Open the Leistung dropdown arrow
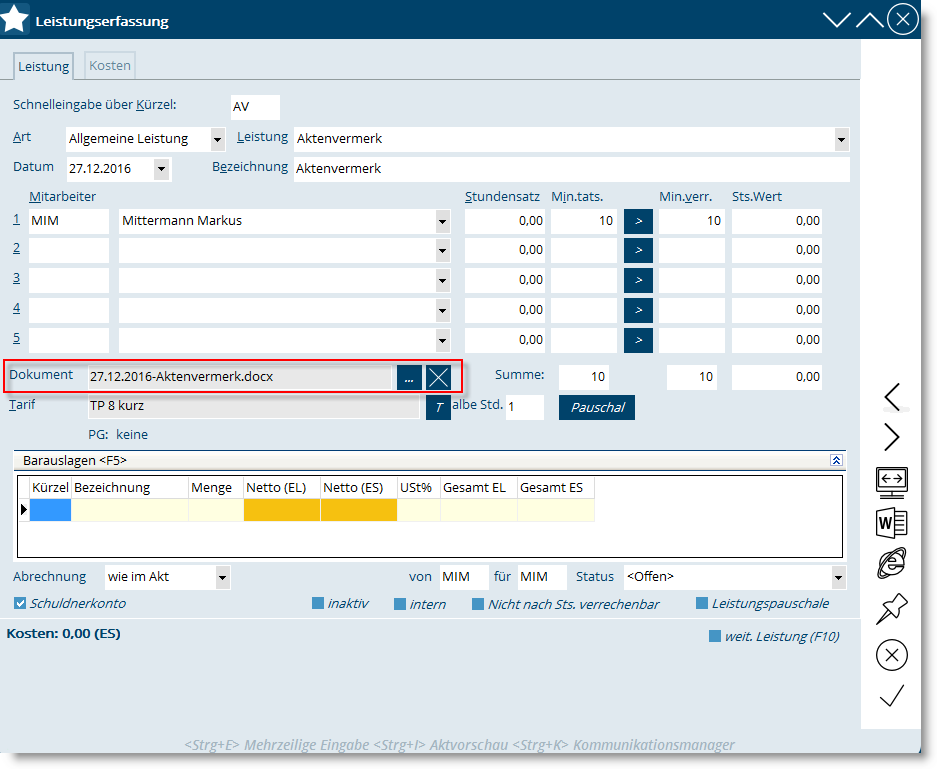Screen dimensions: 937x769 pyautogui.click(x=841, y=140)
